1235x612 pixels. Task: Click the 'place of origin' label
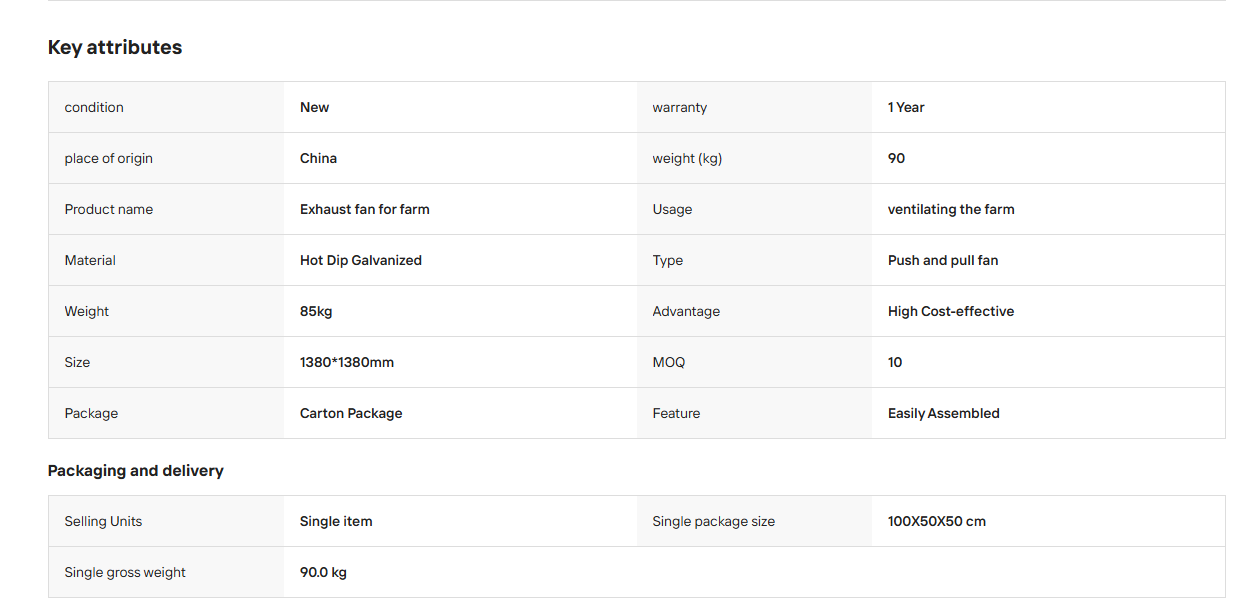[x=109, y=158]
